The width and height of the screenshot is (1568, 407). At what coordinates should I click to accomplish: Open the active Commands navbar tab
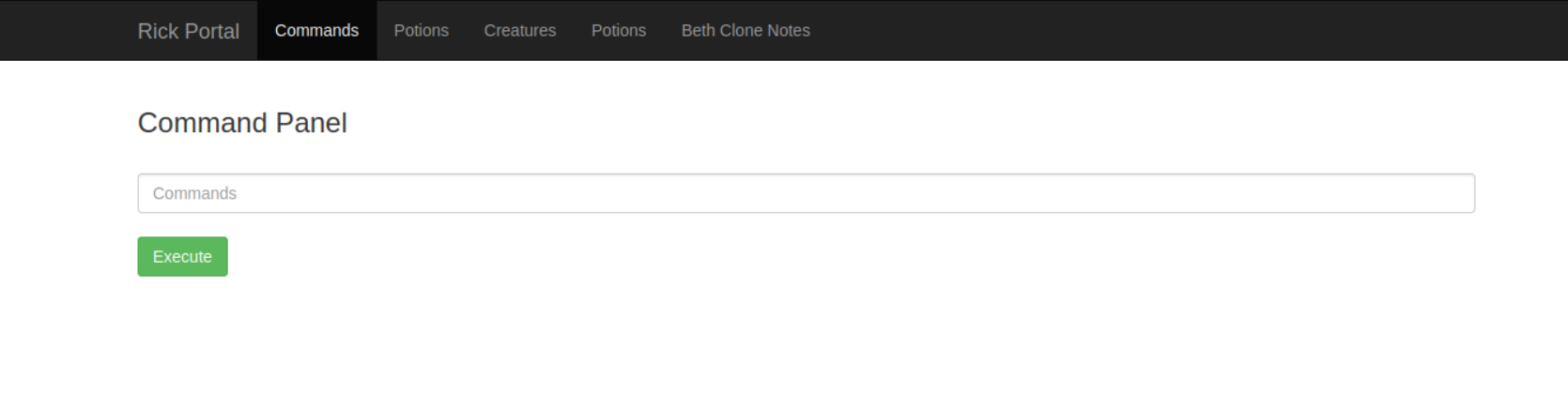pos(316,31)
